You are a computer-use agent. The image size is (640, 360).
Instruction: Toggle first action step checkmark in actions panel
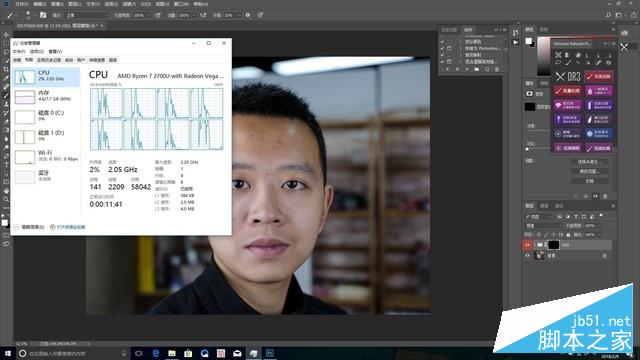(442, 42)
